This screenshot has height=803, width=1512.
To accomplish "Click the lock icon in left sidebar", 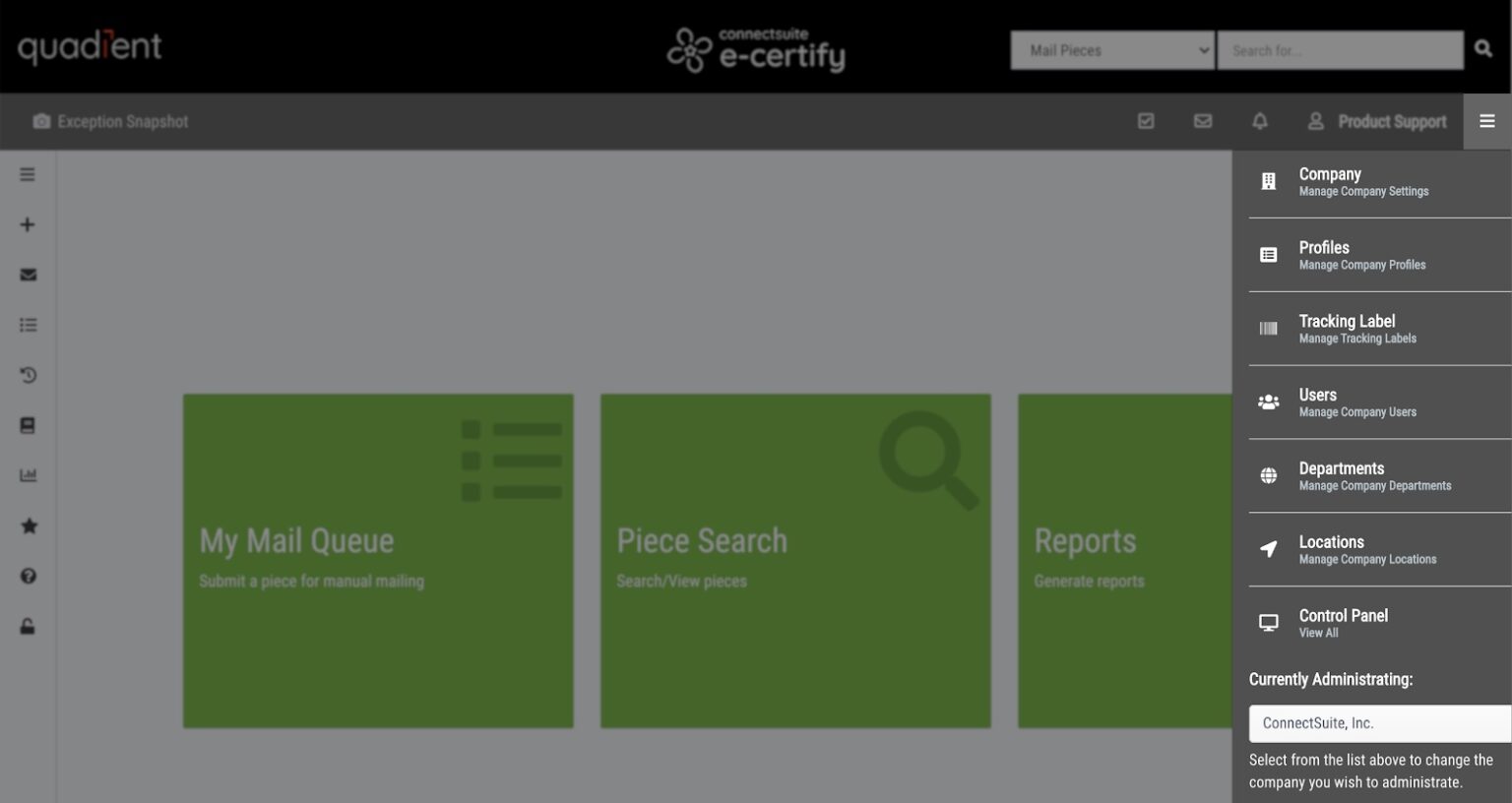I will click(28, 626).
